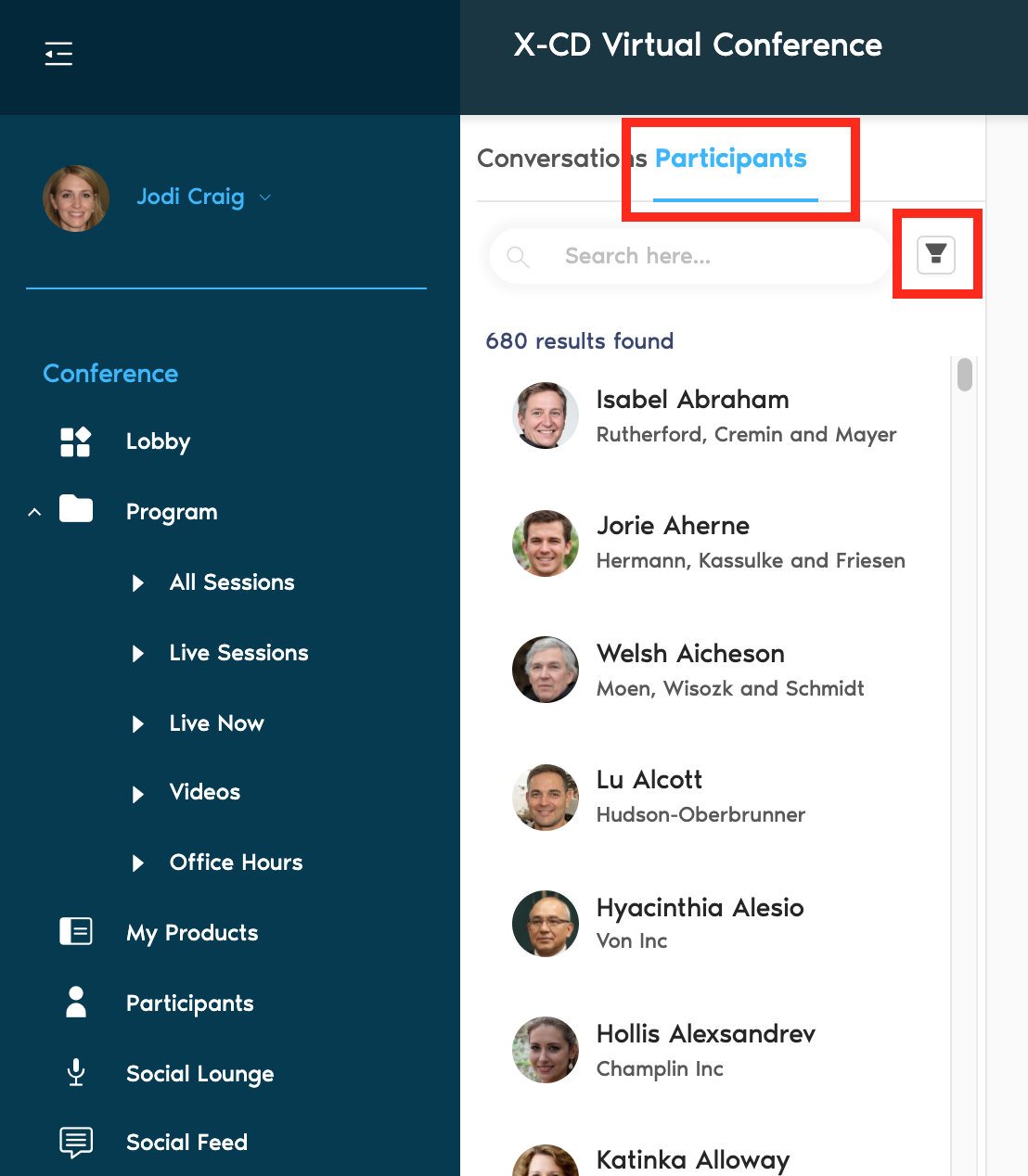Click the Participants person icon in sidebar

tap(76, 1002)
